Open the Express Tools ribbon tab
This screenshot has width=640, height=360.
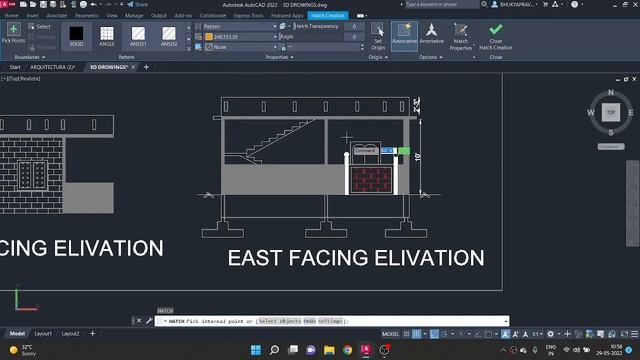248,16
